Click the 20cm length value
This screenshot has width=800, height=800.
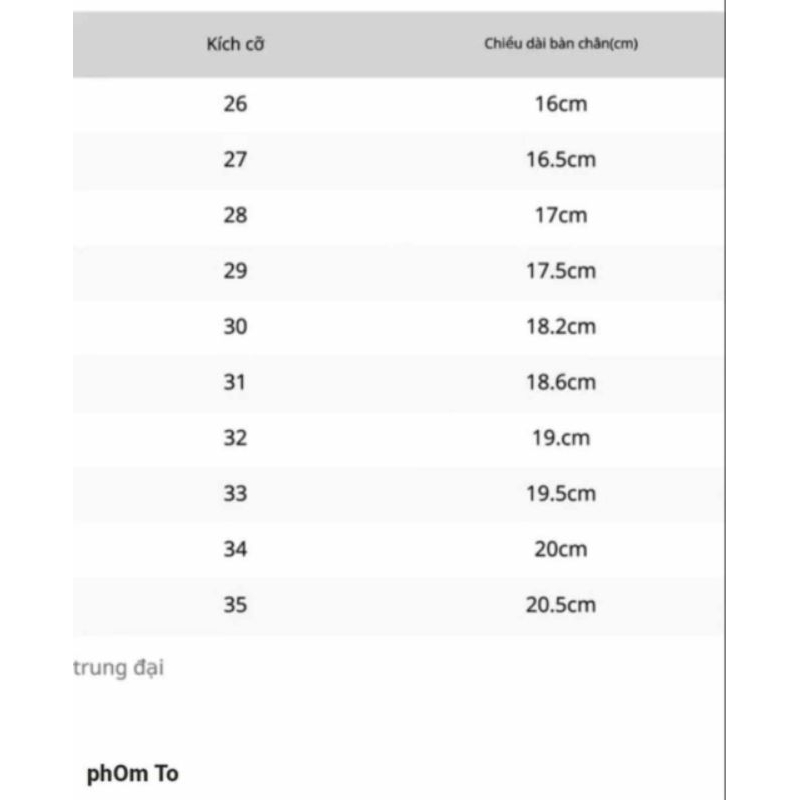point(561,549)
